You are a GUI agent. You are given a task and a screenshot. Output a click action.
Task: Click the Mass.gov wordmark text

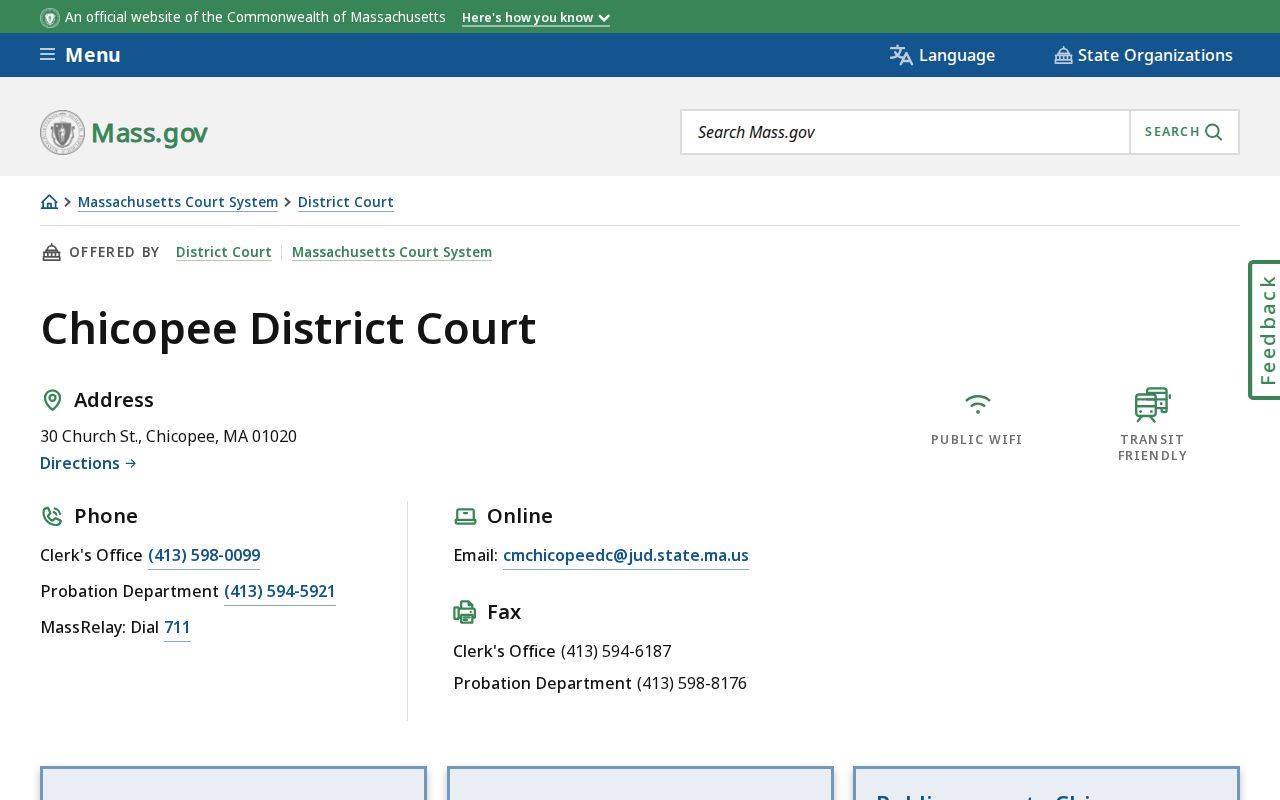pos(150,133)
